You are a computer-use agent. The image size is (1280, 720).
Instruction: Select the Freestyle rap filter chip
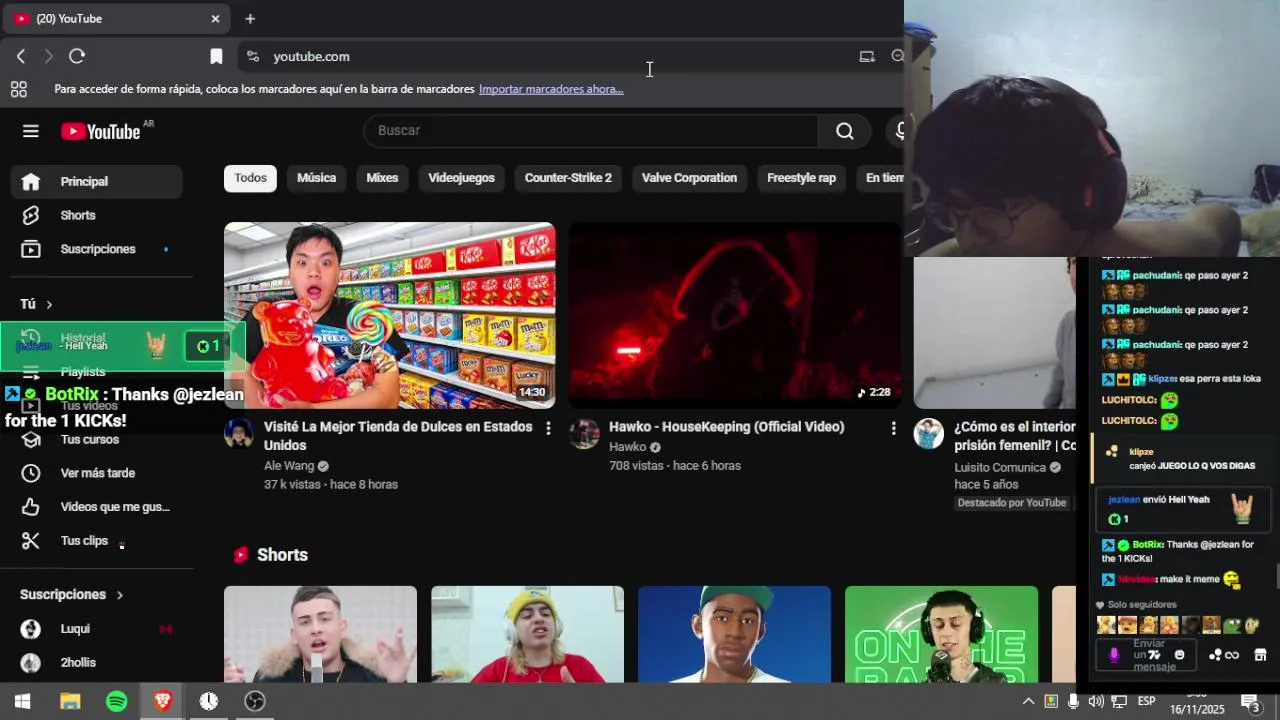tap(801, 178)
